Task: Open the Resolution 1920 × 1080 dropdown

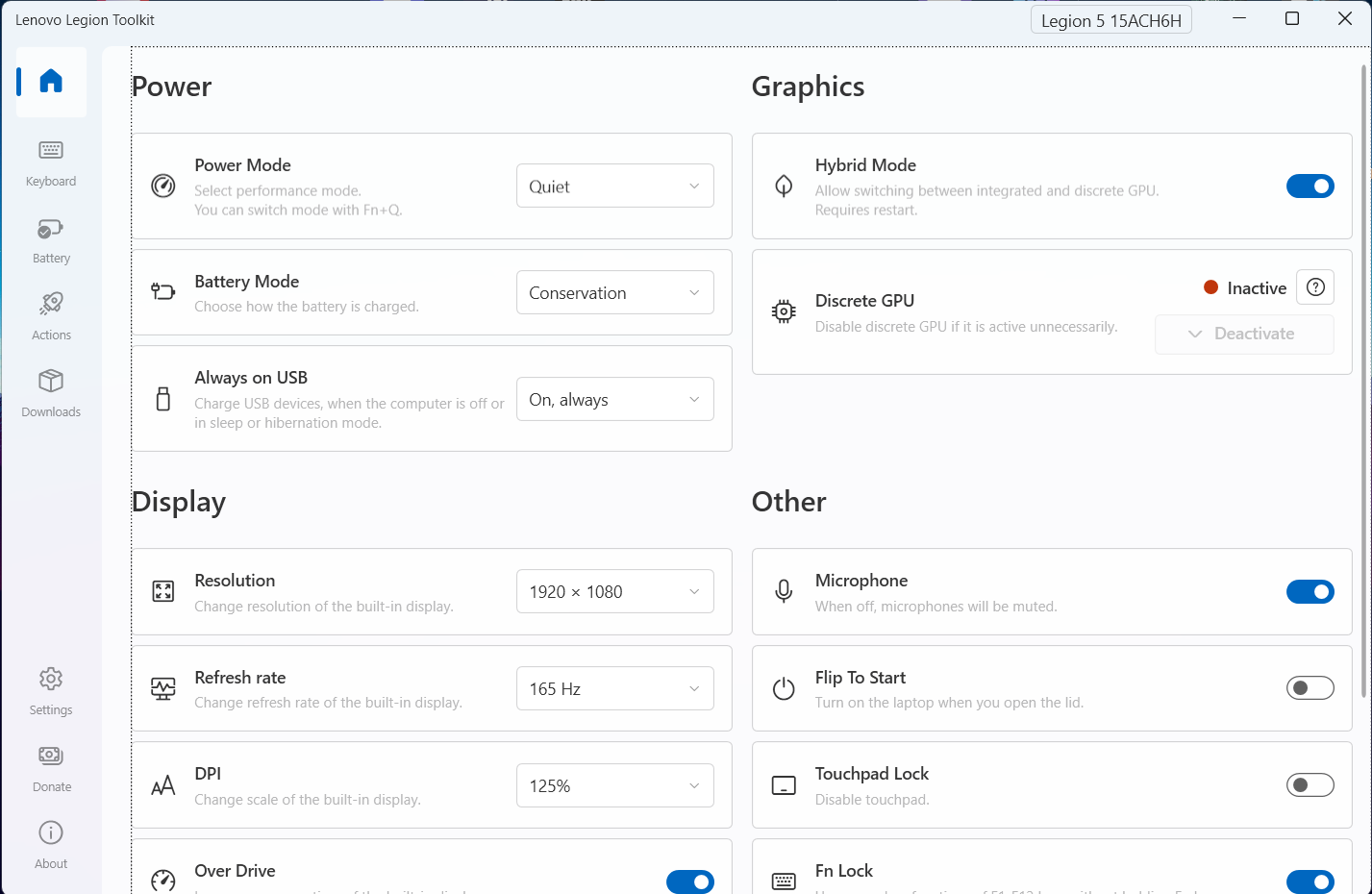Action: (x=615, y=591)
